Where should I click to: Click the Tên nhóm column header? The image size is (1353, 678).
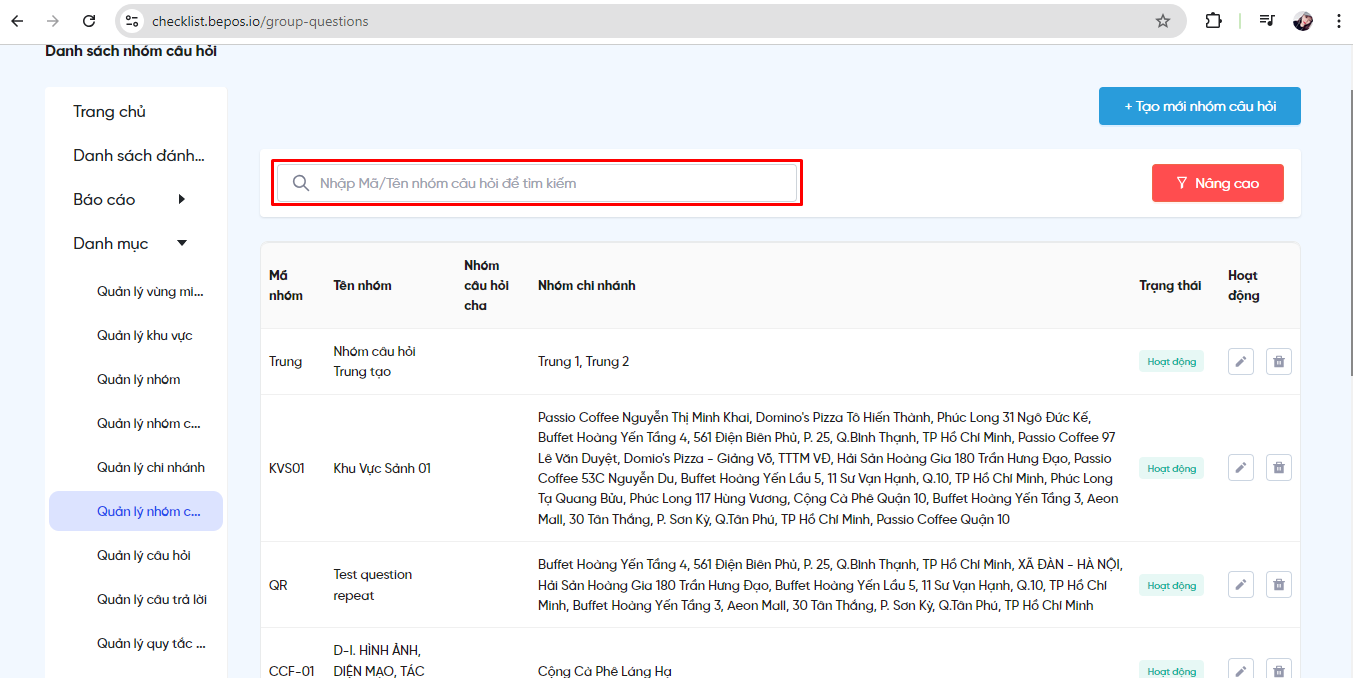coord(362,285)
